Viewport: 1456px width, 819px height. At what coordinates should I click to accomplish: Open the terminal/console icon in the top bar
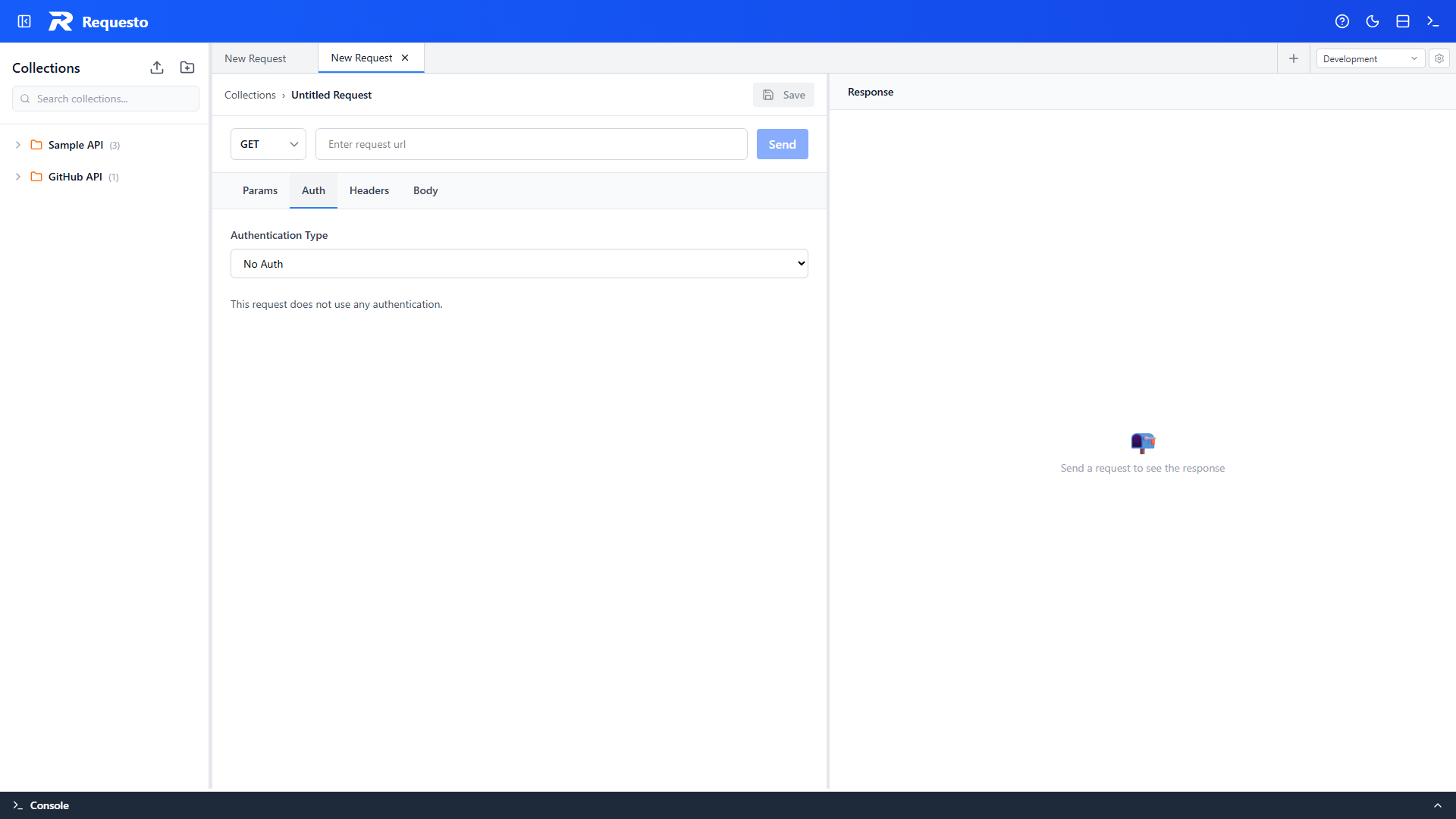coord(1432,21)
